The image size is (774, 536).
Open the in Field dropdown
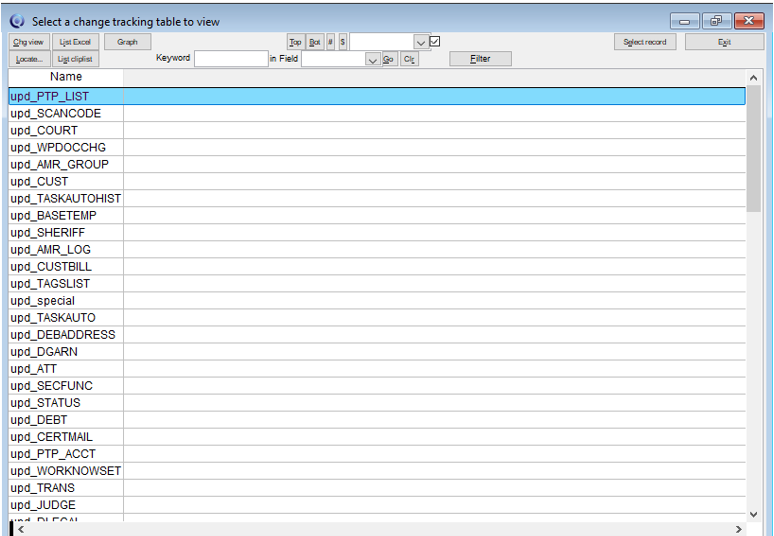pos(373,59)
